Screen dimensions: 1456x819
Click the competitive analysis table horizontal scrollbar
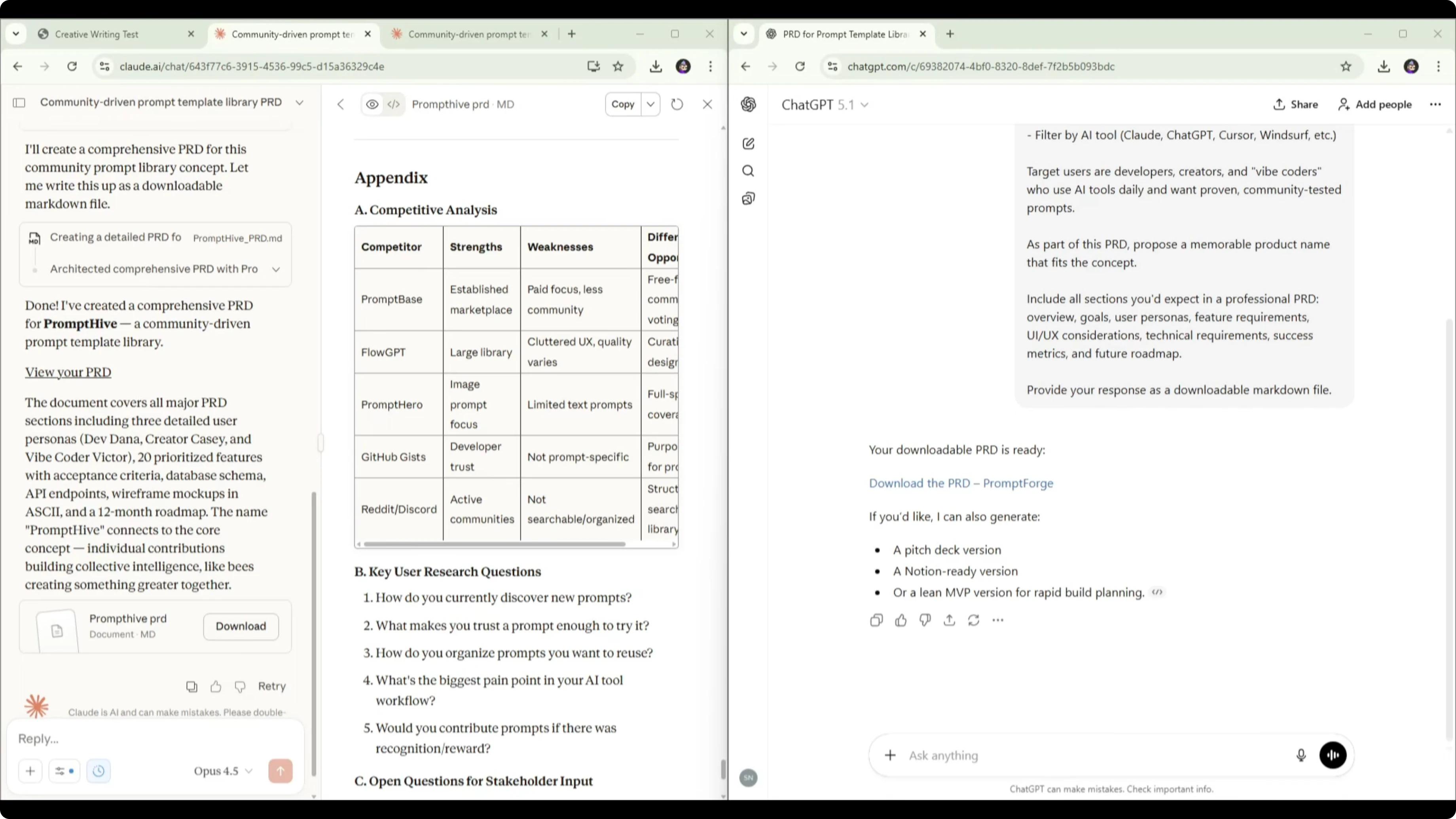pyautogui.click(x=495, y=544)
